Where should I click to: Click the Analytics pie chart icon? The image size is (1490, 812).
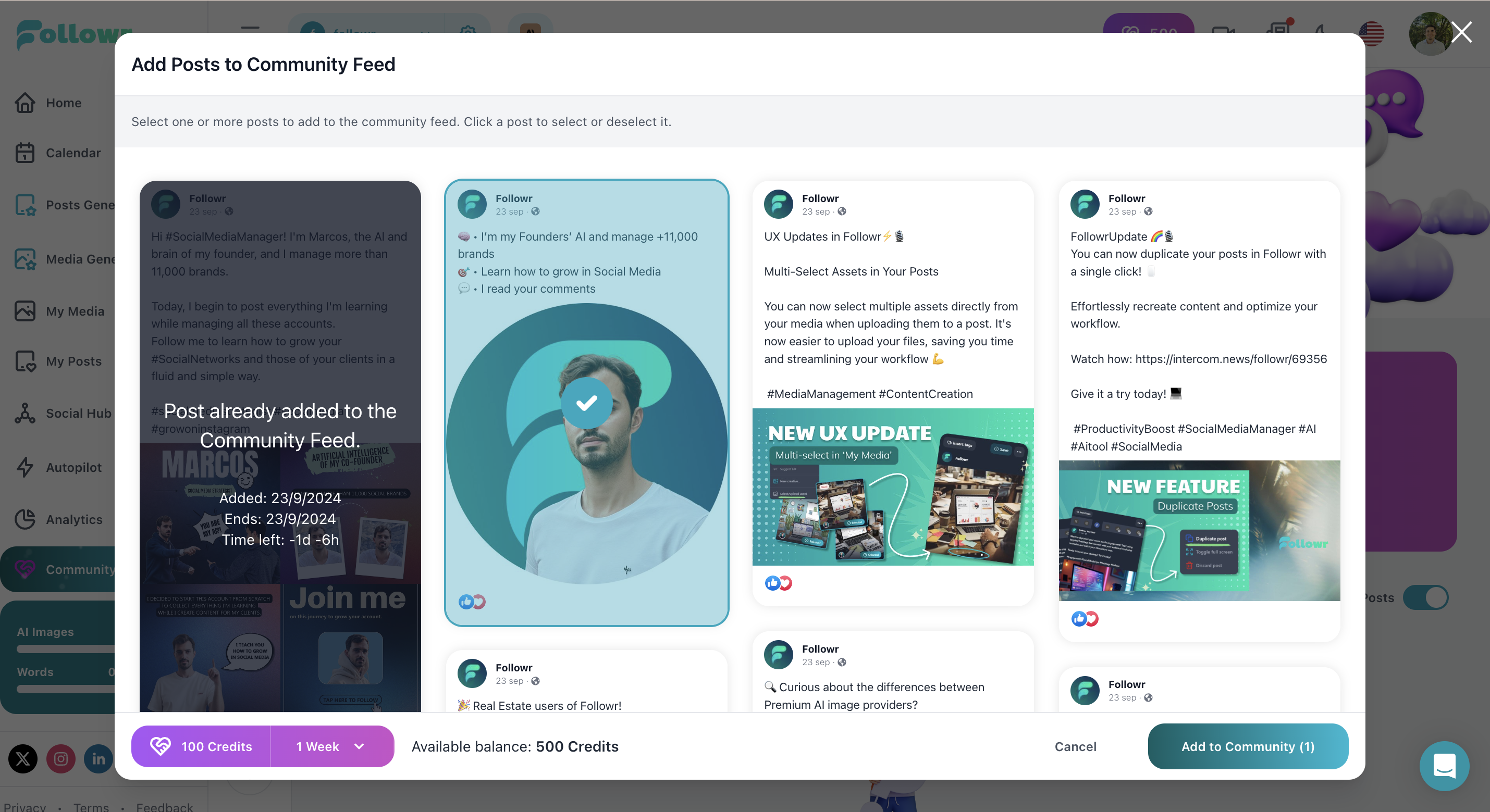pyautogui.click(x=25, y=519)
